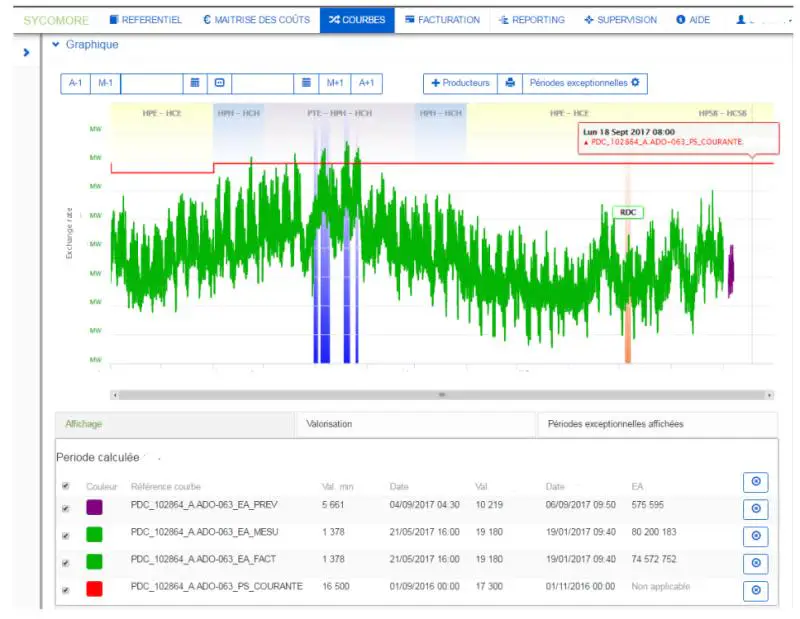Click the printer icon button

510,83
